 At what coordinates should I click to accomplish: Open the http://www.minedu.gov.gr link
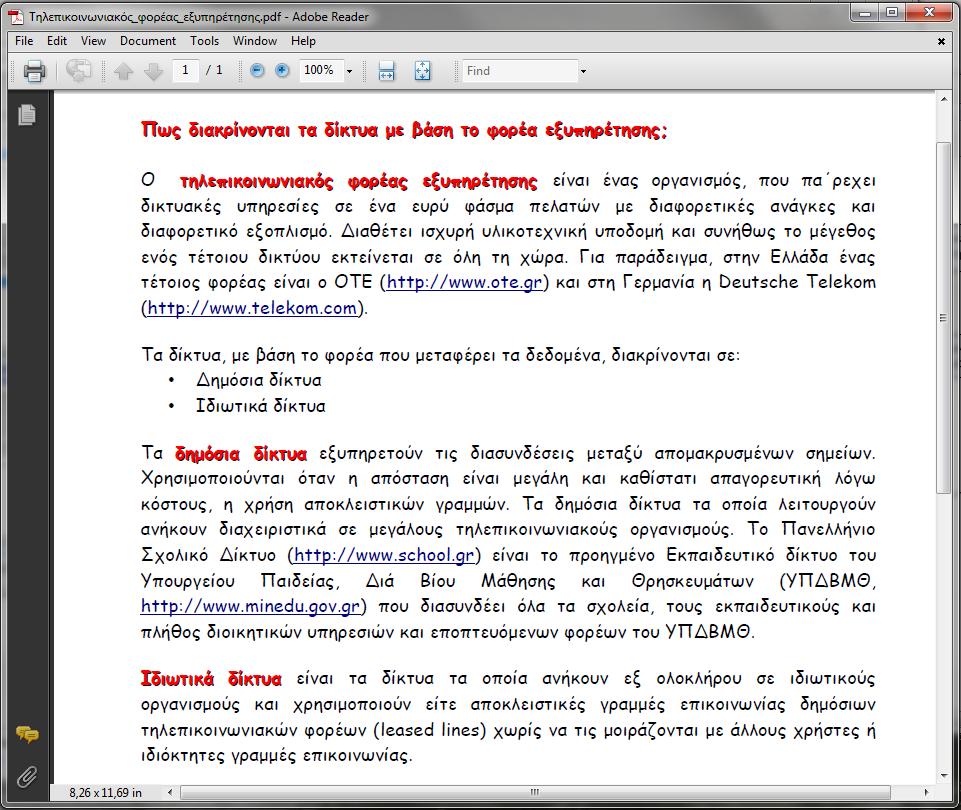click(250, 607)
